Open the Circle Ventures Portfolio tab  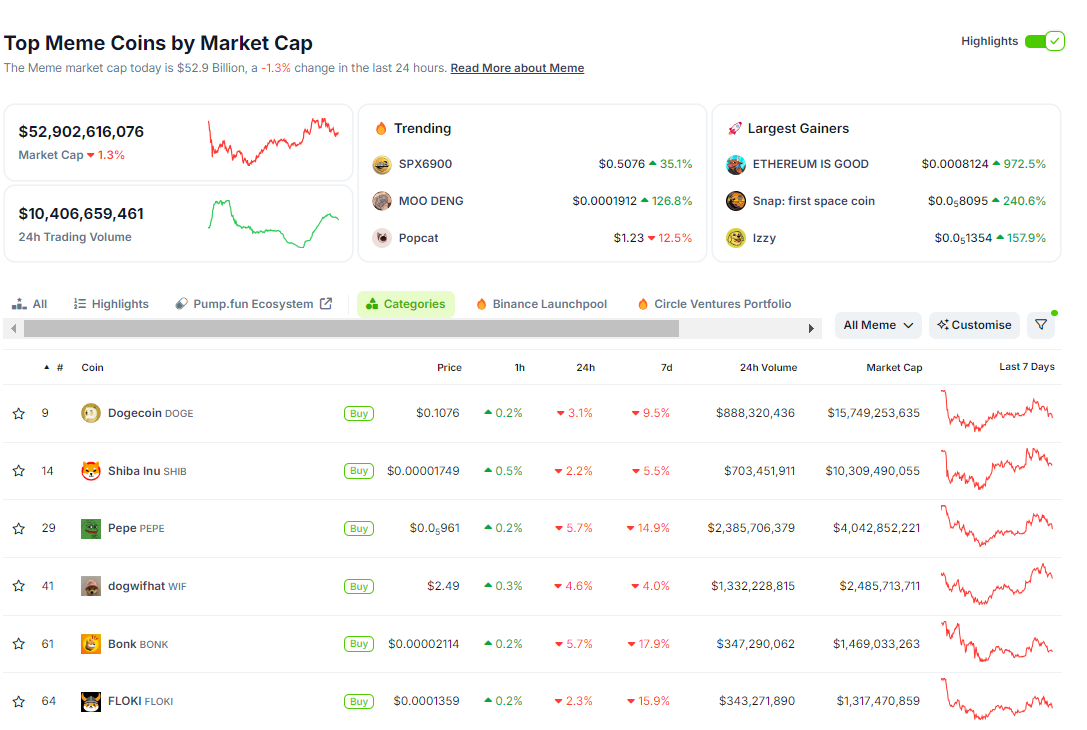coord(714,304)
